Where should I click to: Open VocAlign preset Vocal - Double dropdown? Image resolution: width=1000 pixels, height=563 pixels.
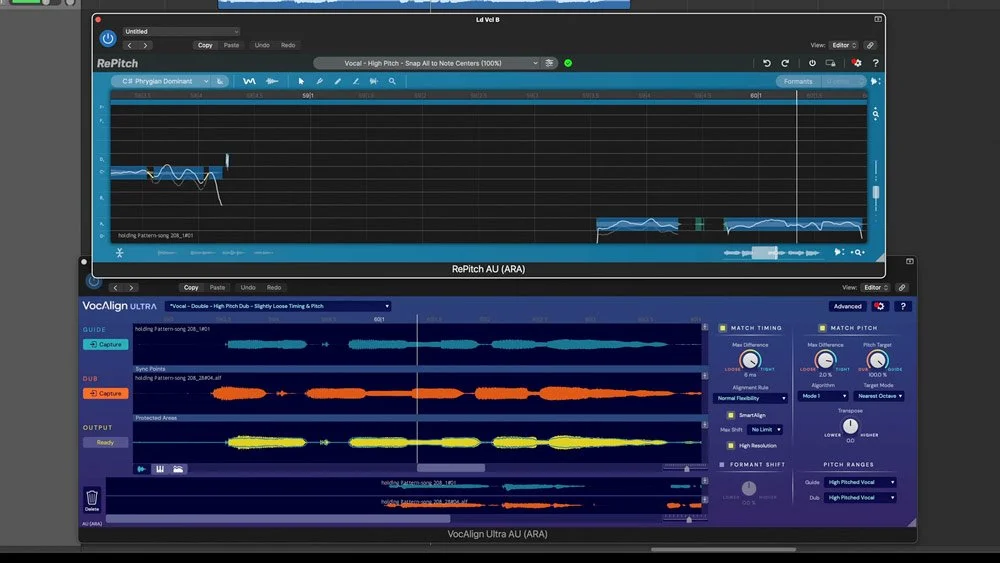click(278, 306)
